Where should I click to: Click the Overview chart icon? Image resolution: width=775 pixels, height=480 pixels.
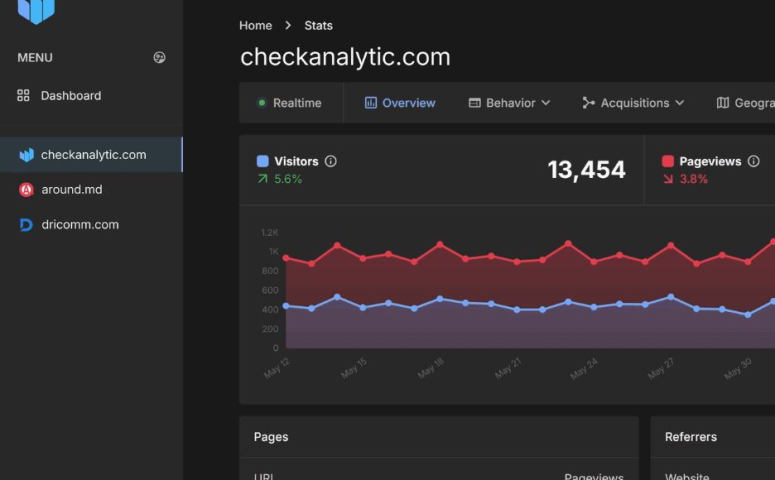(371, 103)
